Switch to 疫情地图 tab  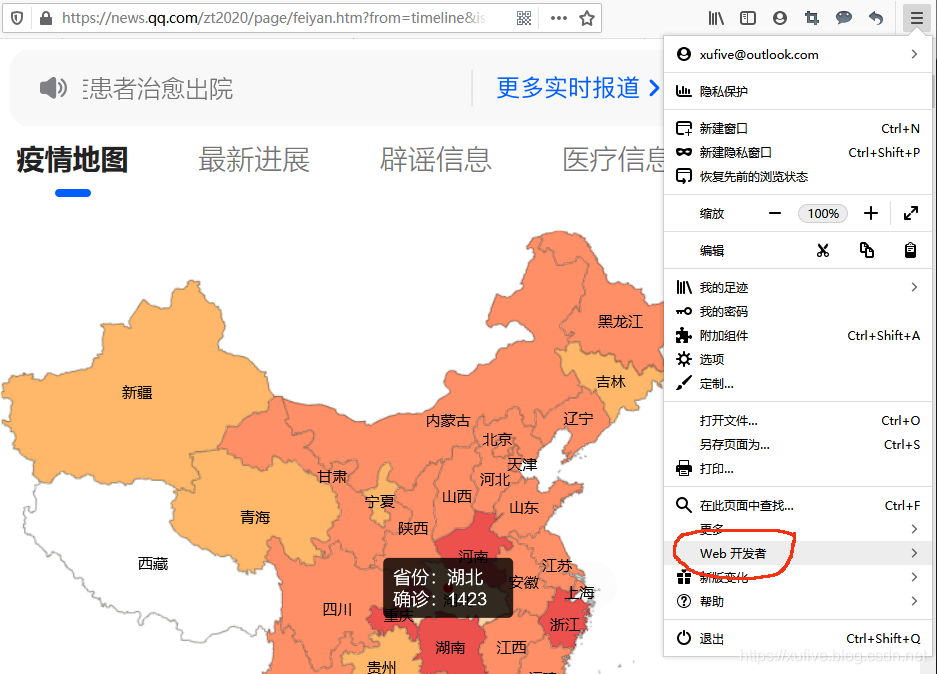pos(72,160)
